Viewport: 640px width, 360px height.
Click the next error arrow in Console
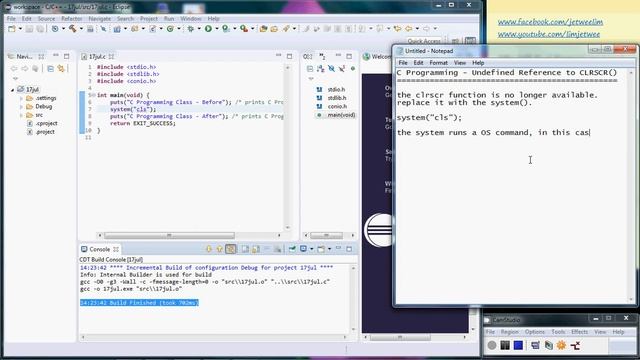[209, 249]
